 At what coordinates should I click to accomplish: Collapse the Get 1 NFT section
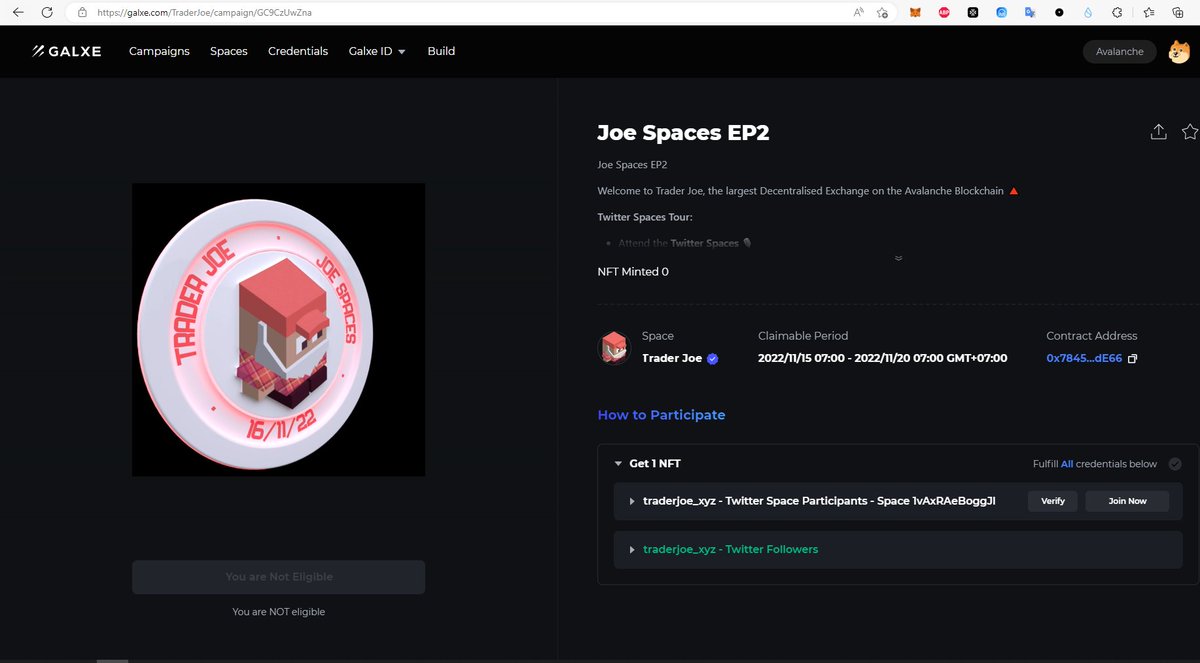pyautogui.click(x=618, y=464)
